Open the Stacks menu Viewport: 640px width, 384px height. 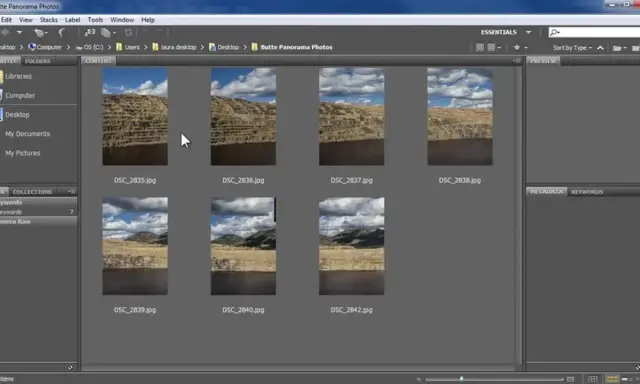[49, 20]
